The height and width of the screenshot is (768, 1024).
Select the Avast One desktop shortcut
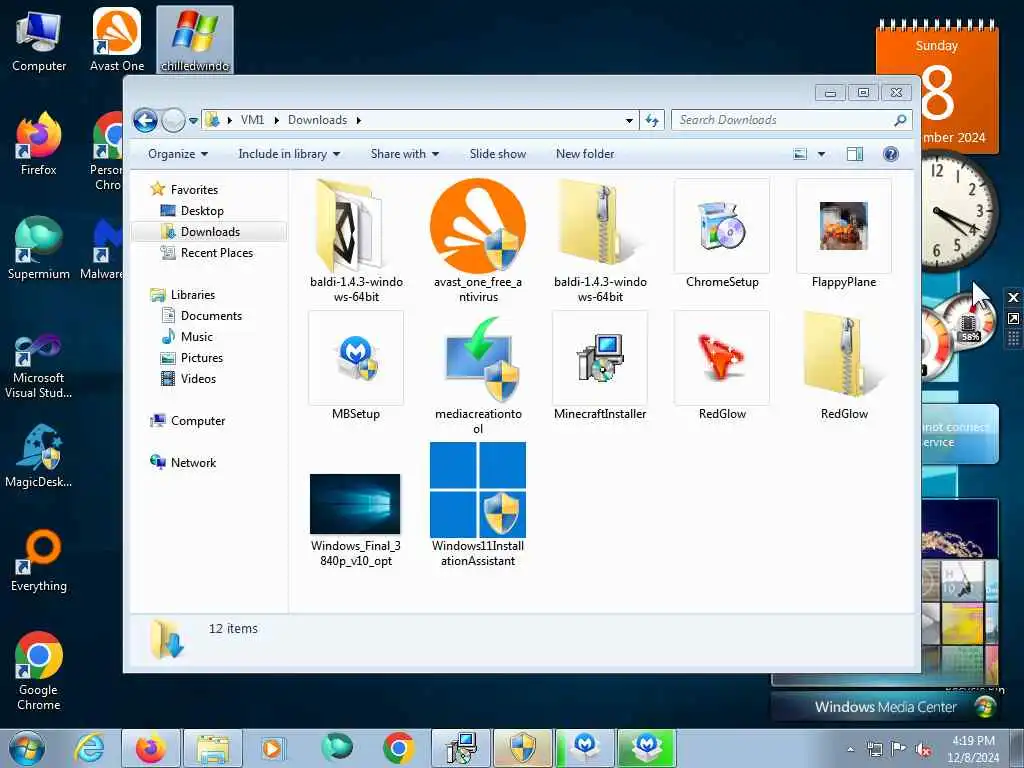117,40
